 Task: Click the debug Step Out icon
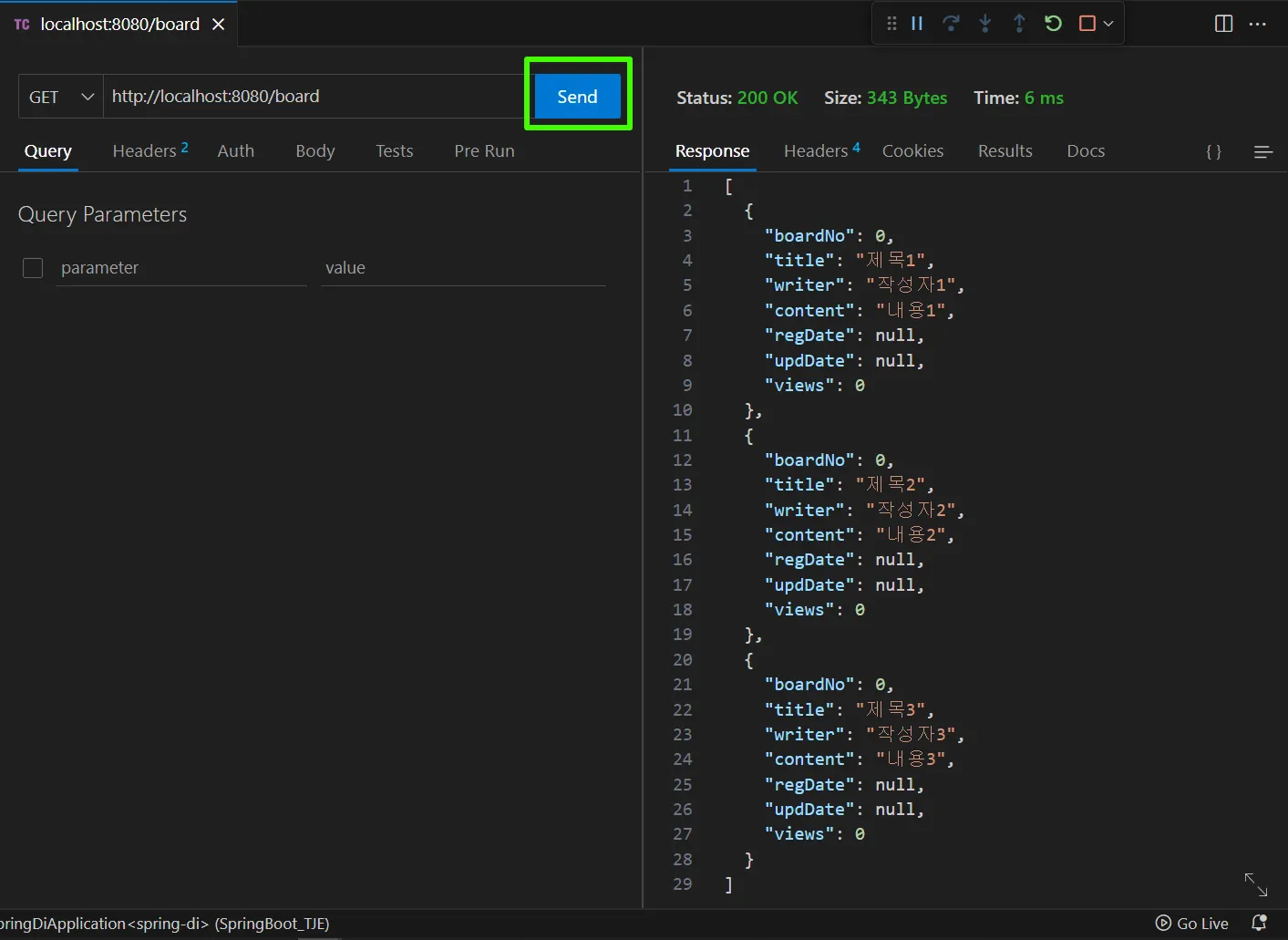[x=1019, y=24]
